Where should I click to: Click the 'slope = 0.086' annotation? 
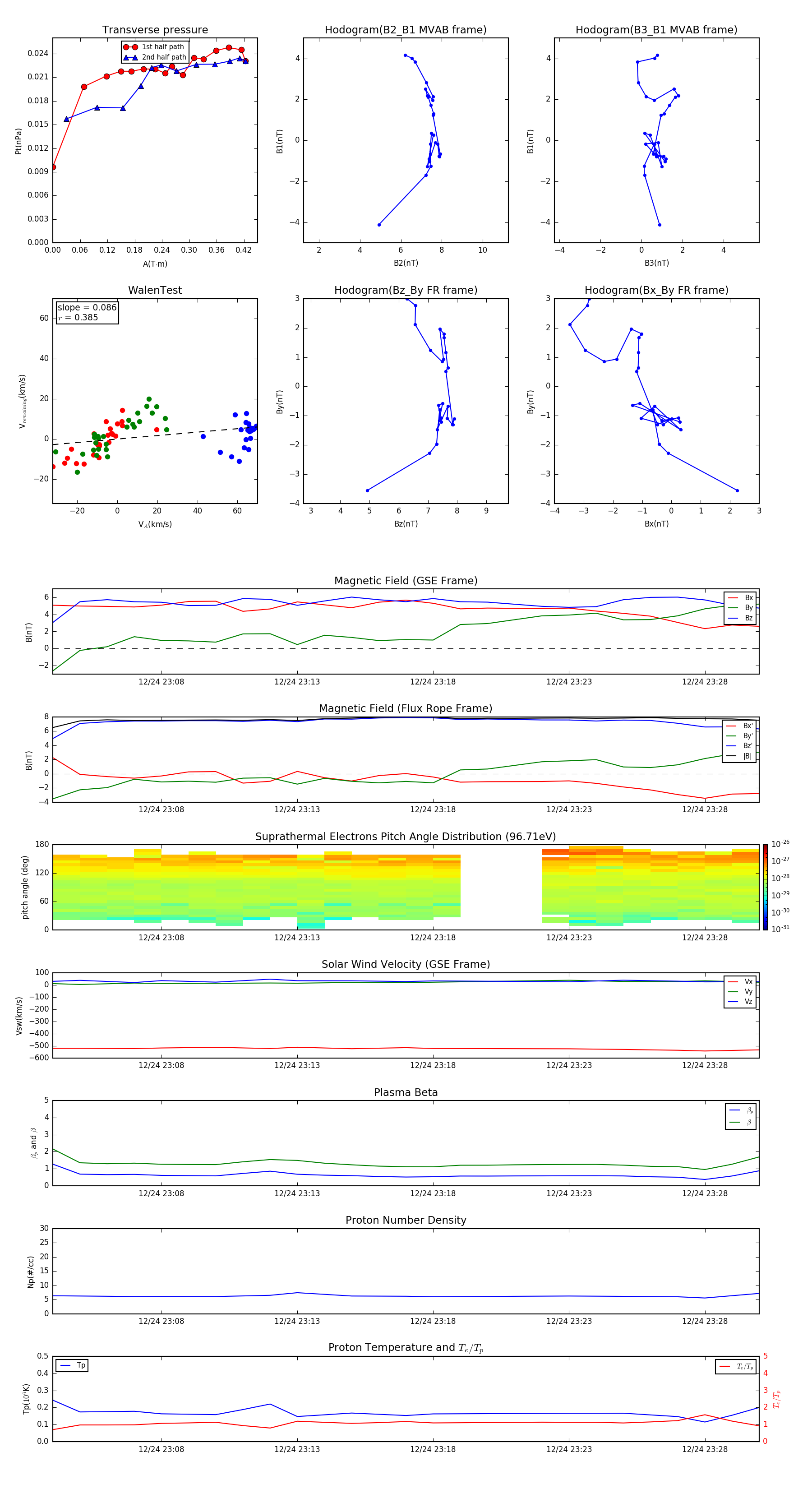click(87, 308)
